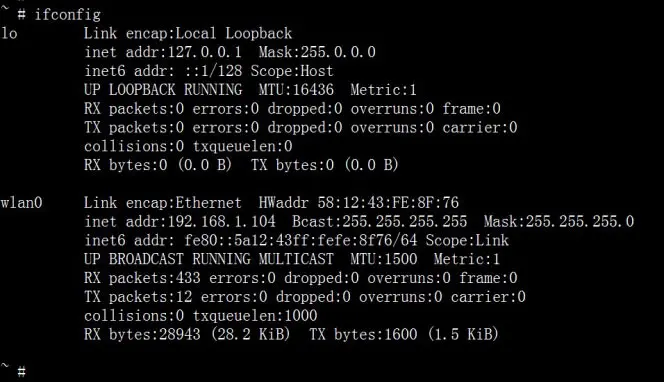Click the loopback address 127.0.0.1
Image resolution: width=664 pixels, height=382 pixels.
205,52
